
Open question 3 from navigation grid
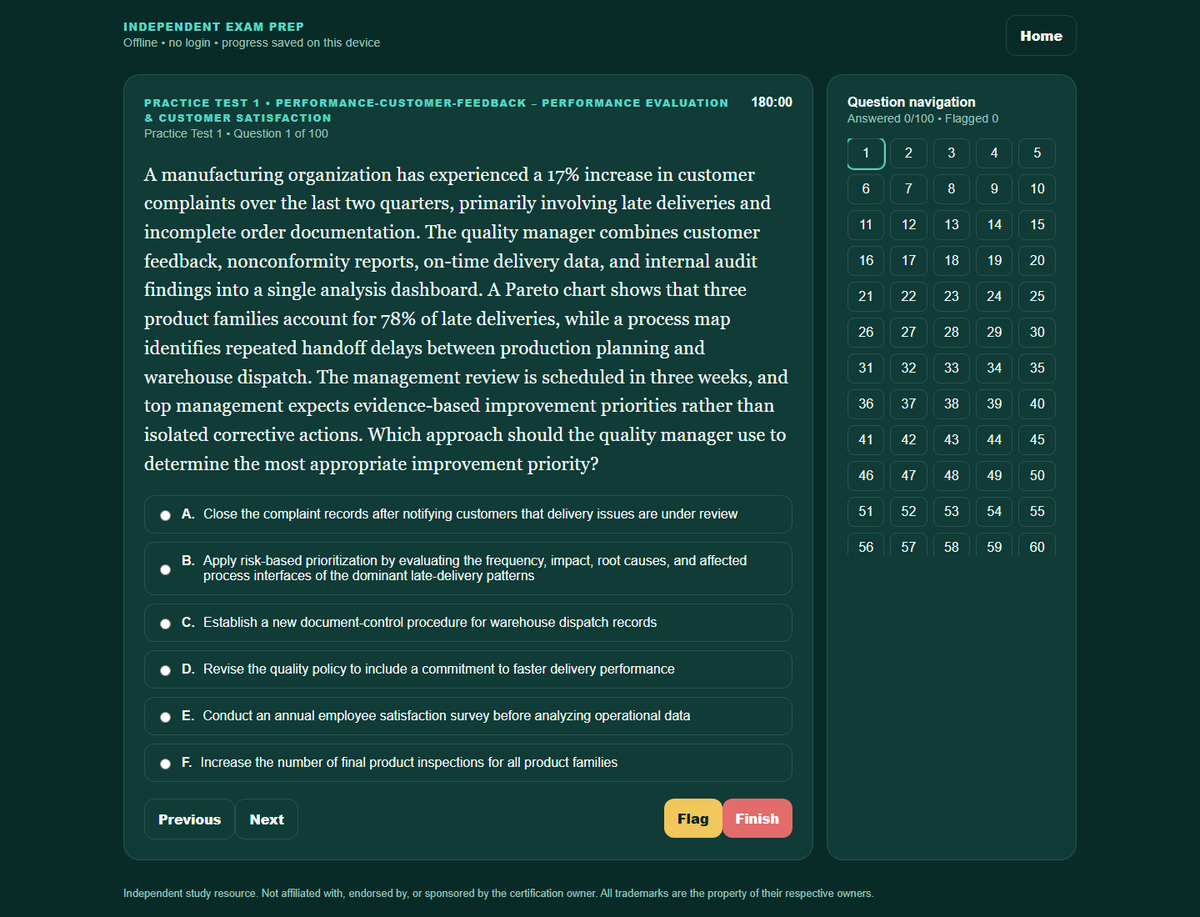click(x=951, y=153)
